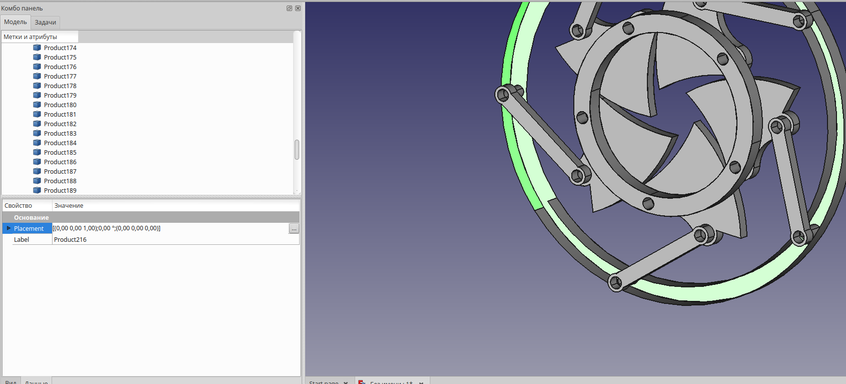Screen dimensions: 846x384
Task: Select Product187 in the model tree
Action: click(60, 172)
